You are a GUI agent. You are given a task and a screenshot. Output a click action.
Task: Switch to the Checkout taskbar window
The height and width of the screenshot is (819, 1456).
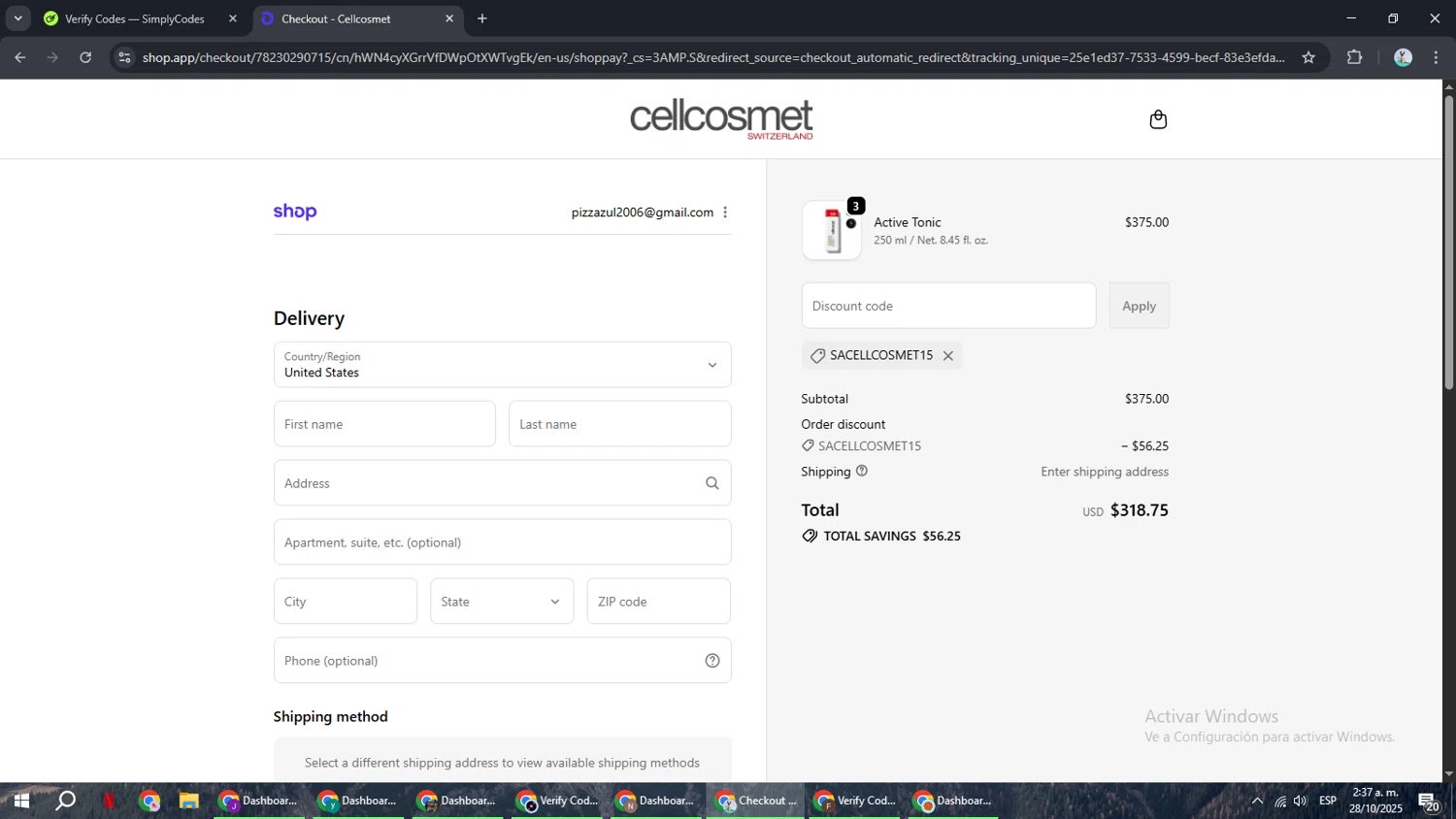[x=755, y=802]
